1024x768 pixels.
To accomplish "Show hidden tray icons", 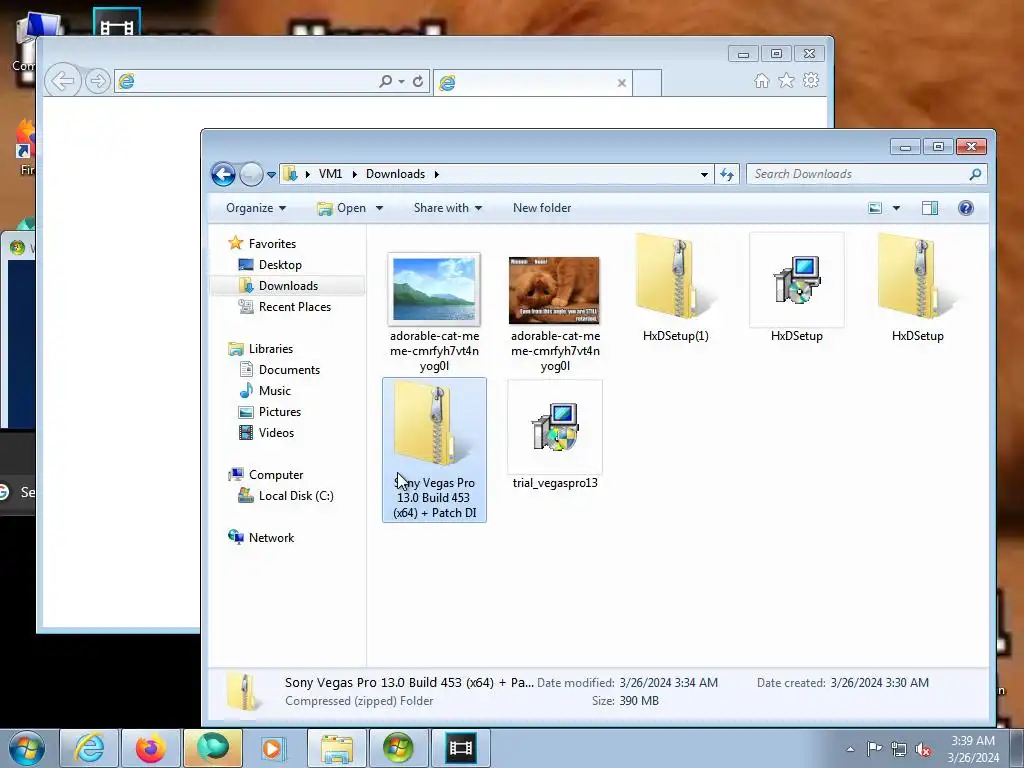I will click(x=850, y=749).
